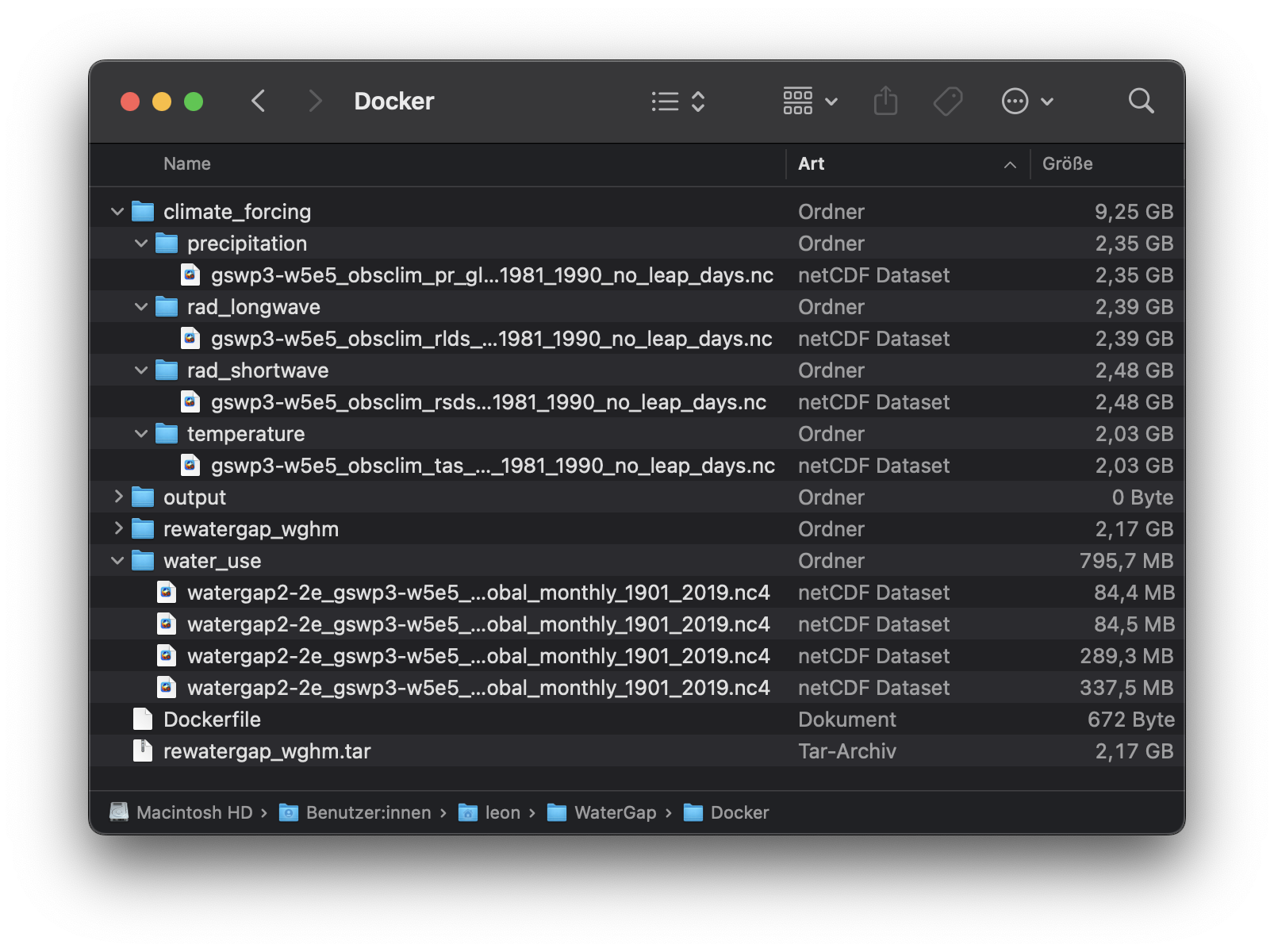Viewport: 1274px width, 952px height.
Task: Click the back navigation arrow
Action: point(258,101)
